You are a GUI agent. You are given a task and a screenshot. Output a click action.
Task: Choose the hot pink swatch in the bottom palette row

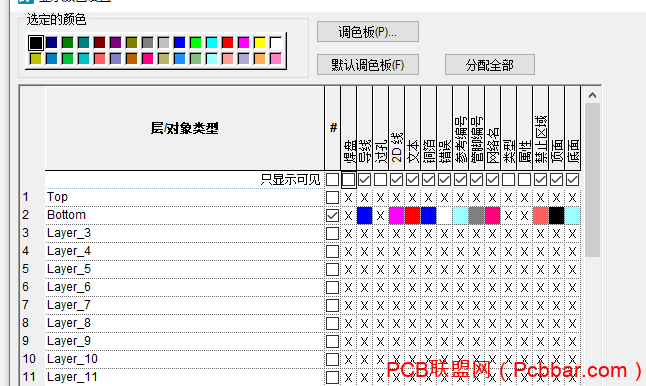tap(147, 59)
